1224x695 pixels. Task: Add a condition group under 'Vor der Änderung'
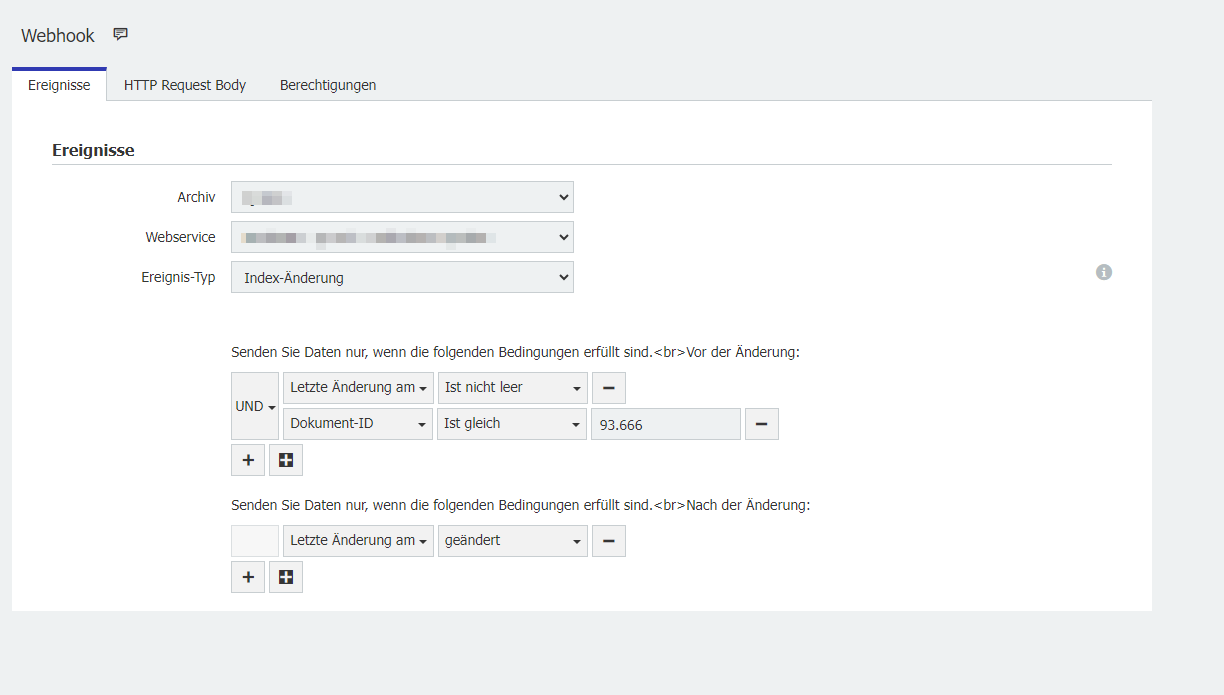coord(286,460)
